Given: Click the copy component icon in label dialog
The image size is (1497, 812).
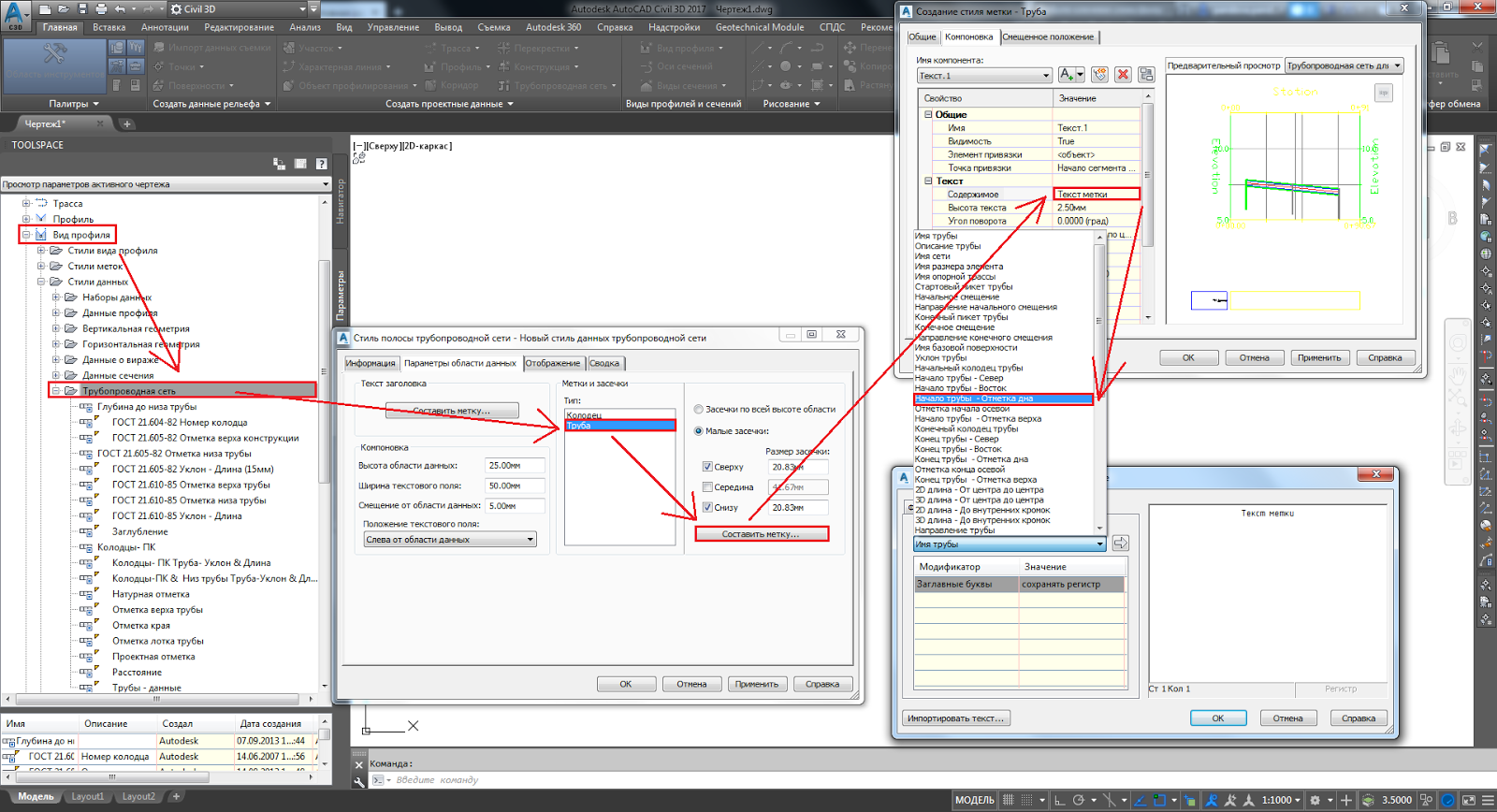Looking at the screenshot, I should (x=1099, y=75).
